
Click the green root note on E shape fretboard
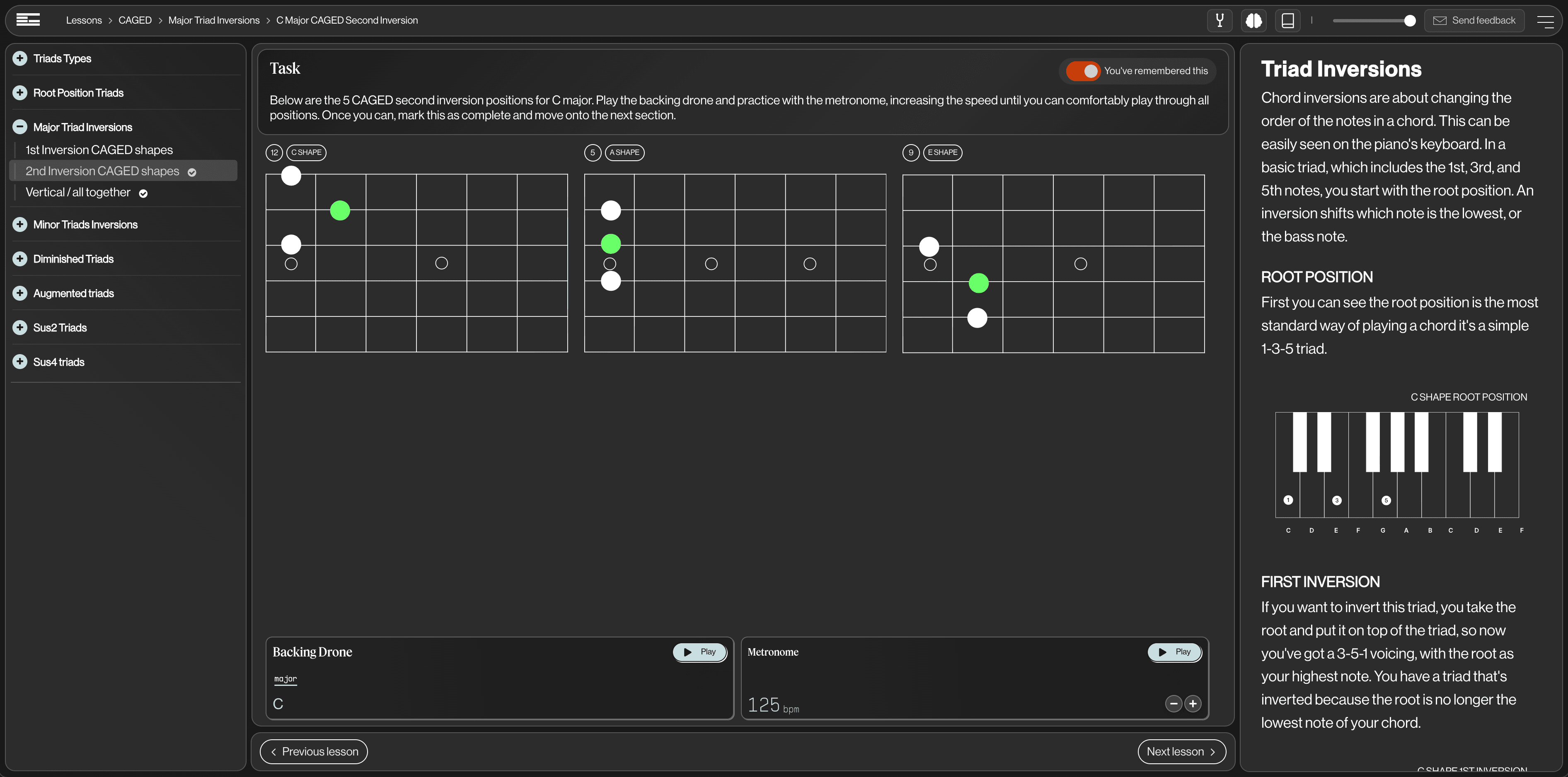tap(978, 283)
